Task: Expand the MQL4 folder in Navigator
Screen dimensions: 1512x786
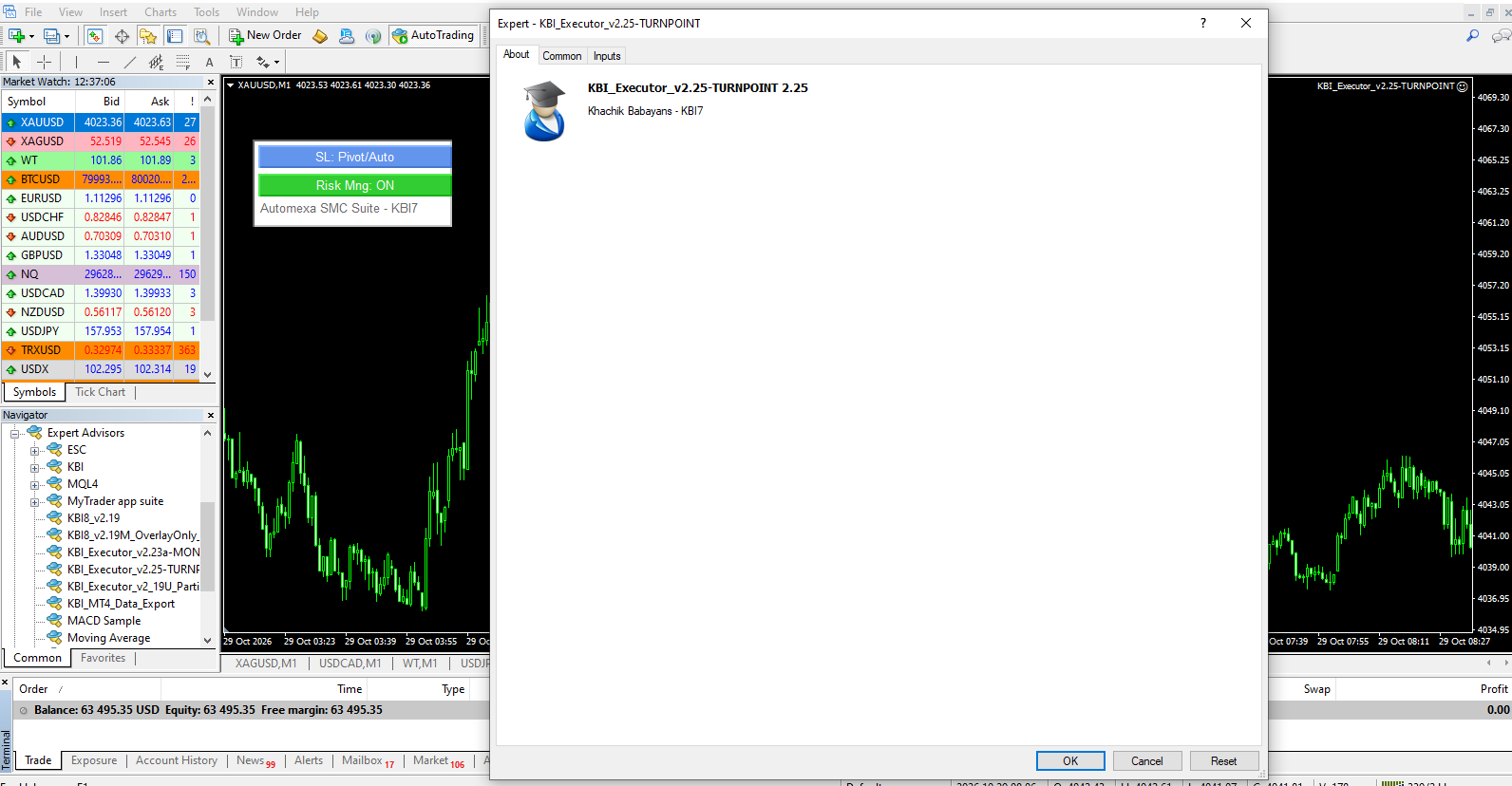Action: (34, 484)
